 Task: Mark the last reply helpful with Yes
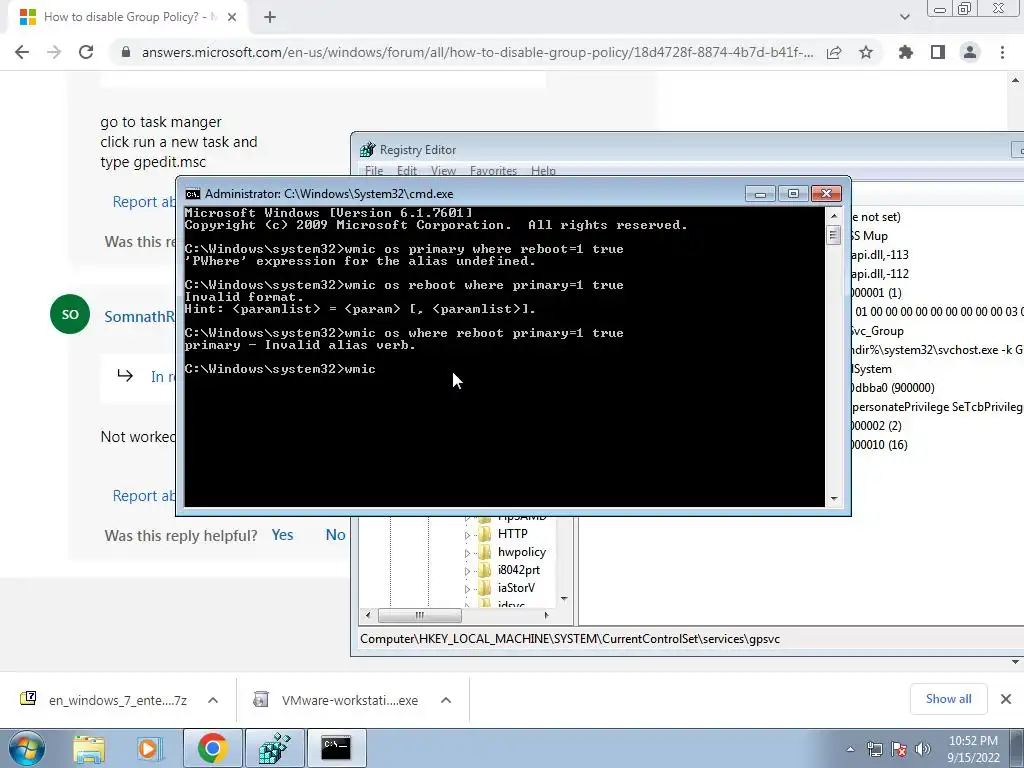click(x=282, y=535)
